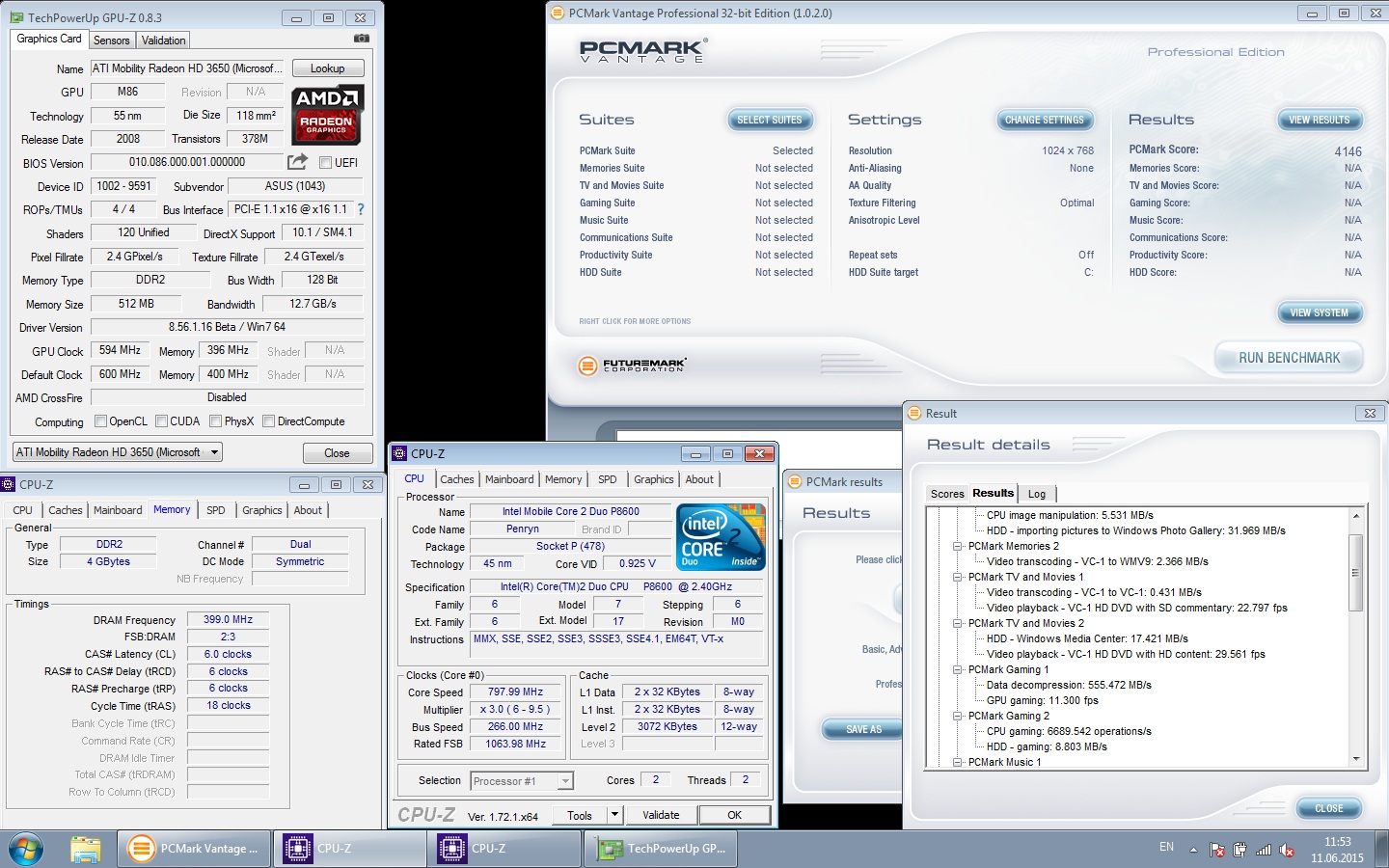
Task: Switch to Sensors tab in GPU-Z
Action: (112, 41)
